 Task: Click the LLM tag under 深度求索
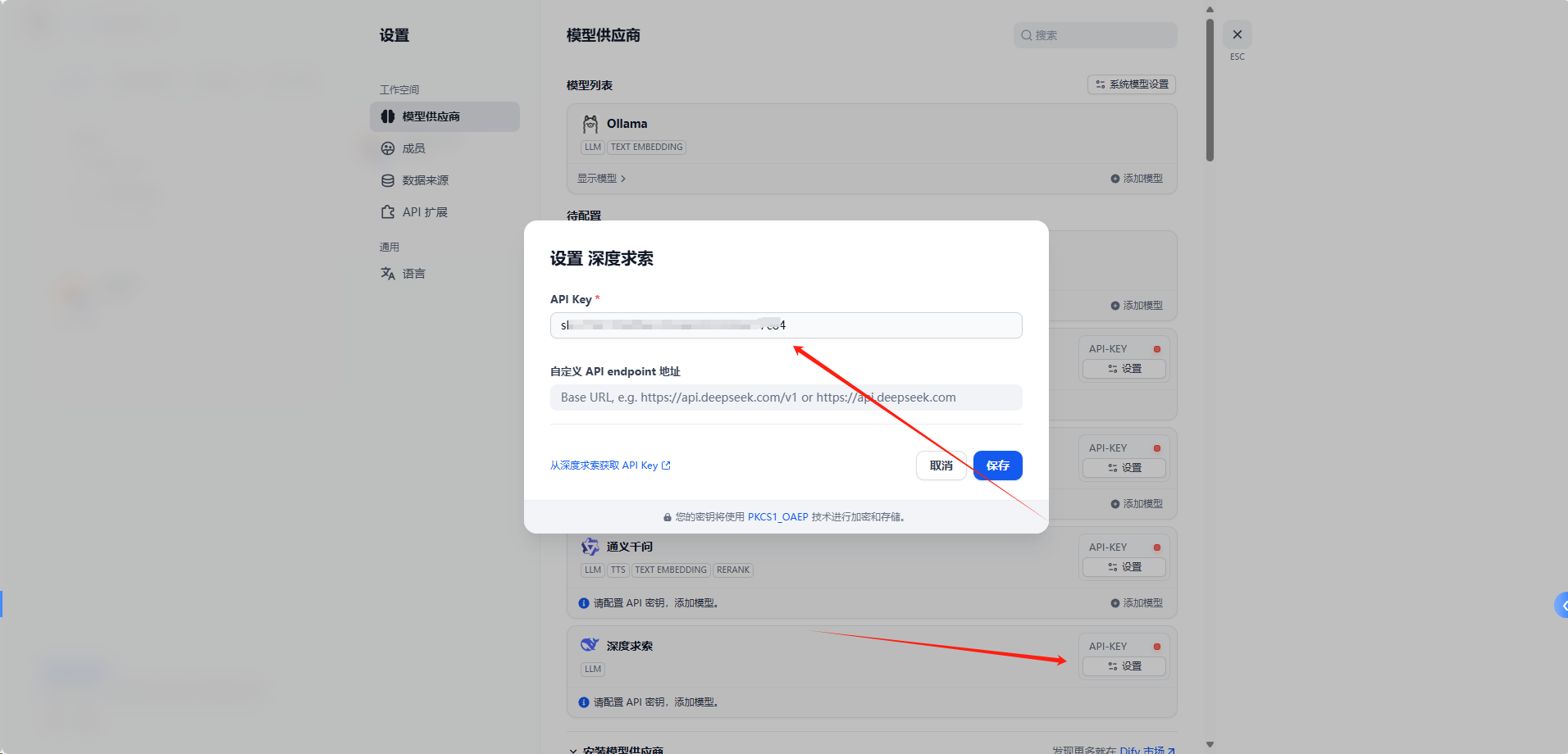coord(593,670)
